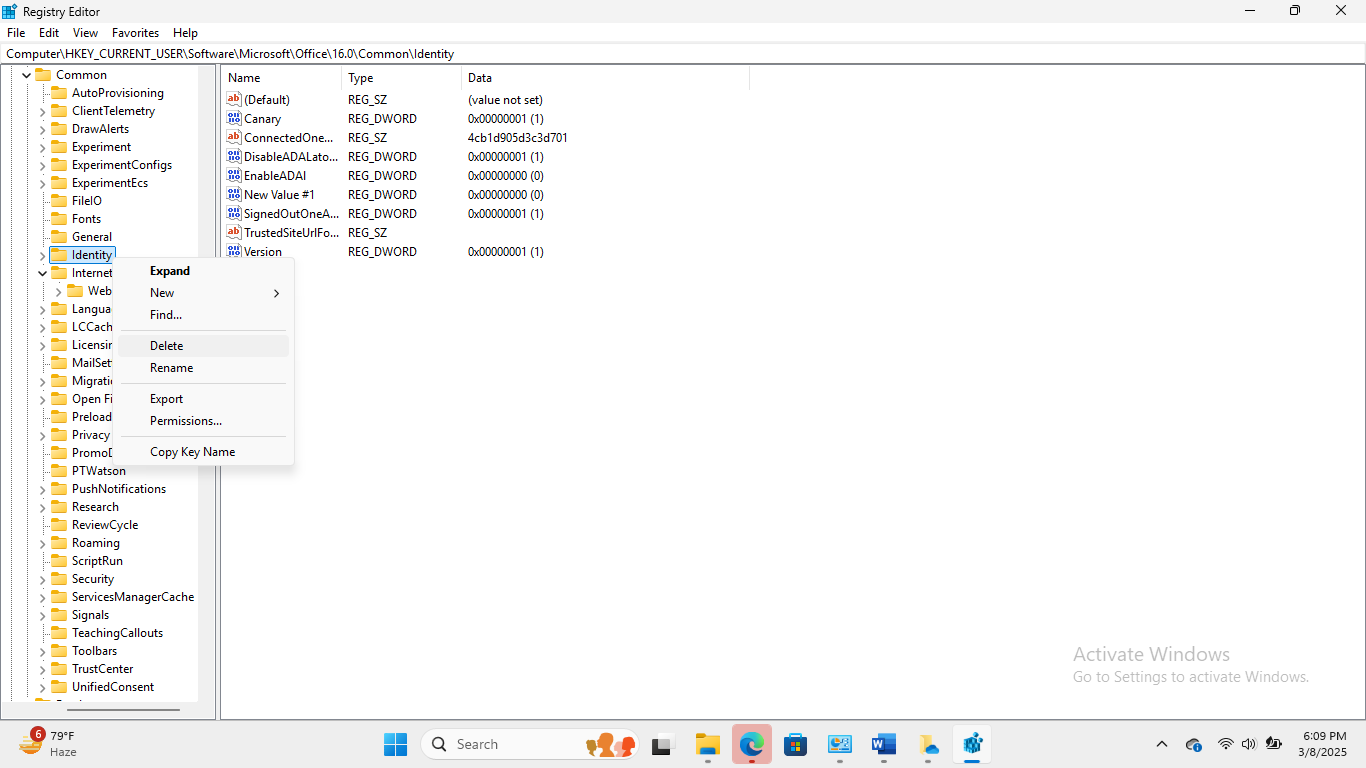The width and height of the screenshot is (1366, 768).
Task: Click Expand in context menu
Action: pos(203,271)
